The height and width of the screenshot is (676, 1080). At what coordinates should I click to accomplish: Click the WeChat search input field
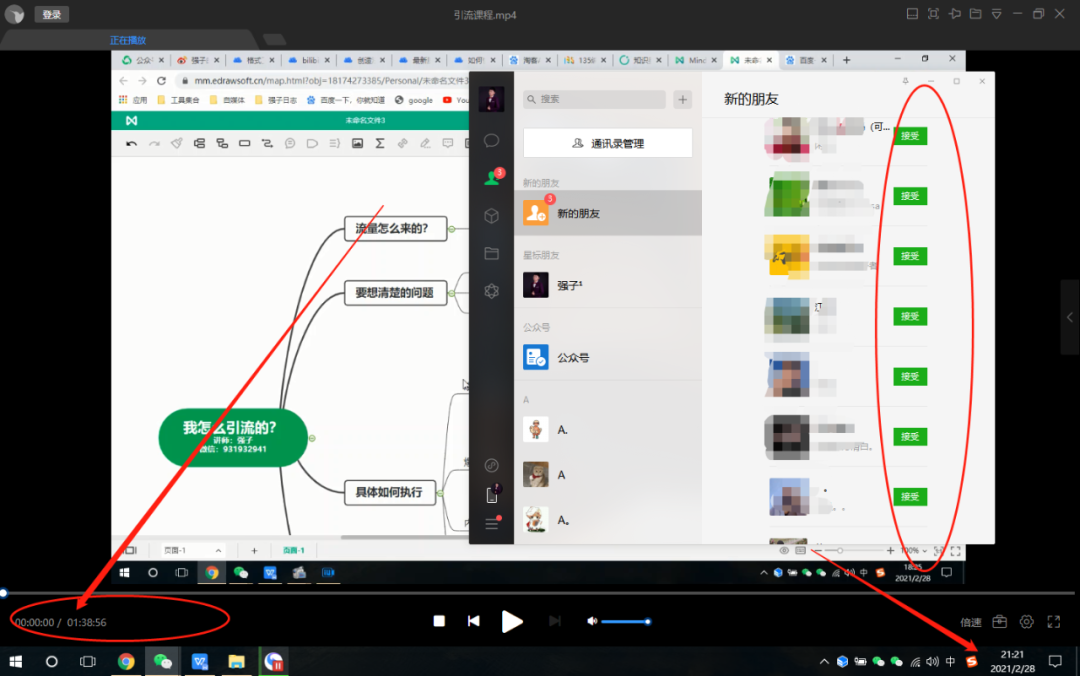(x=593, y=100)
